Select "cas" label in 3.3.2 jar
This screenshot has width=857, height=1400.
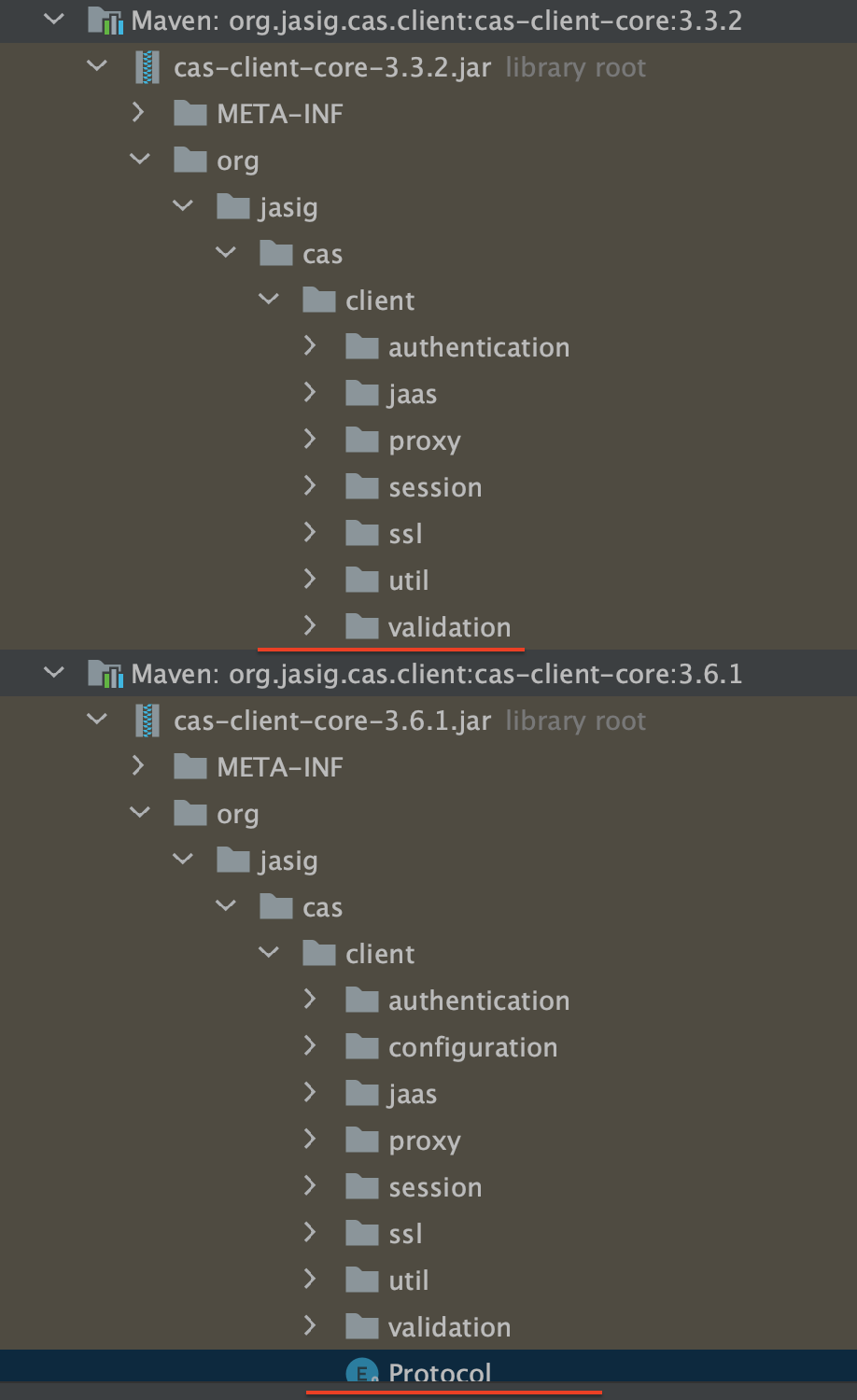point(322,255)
